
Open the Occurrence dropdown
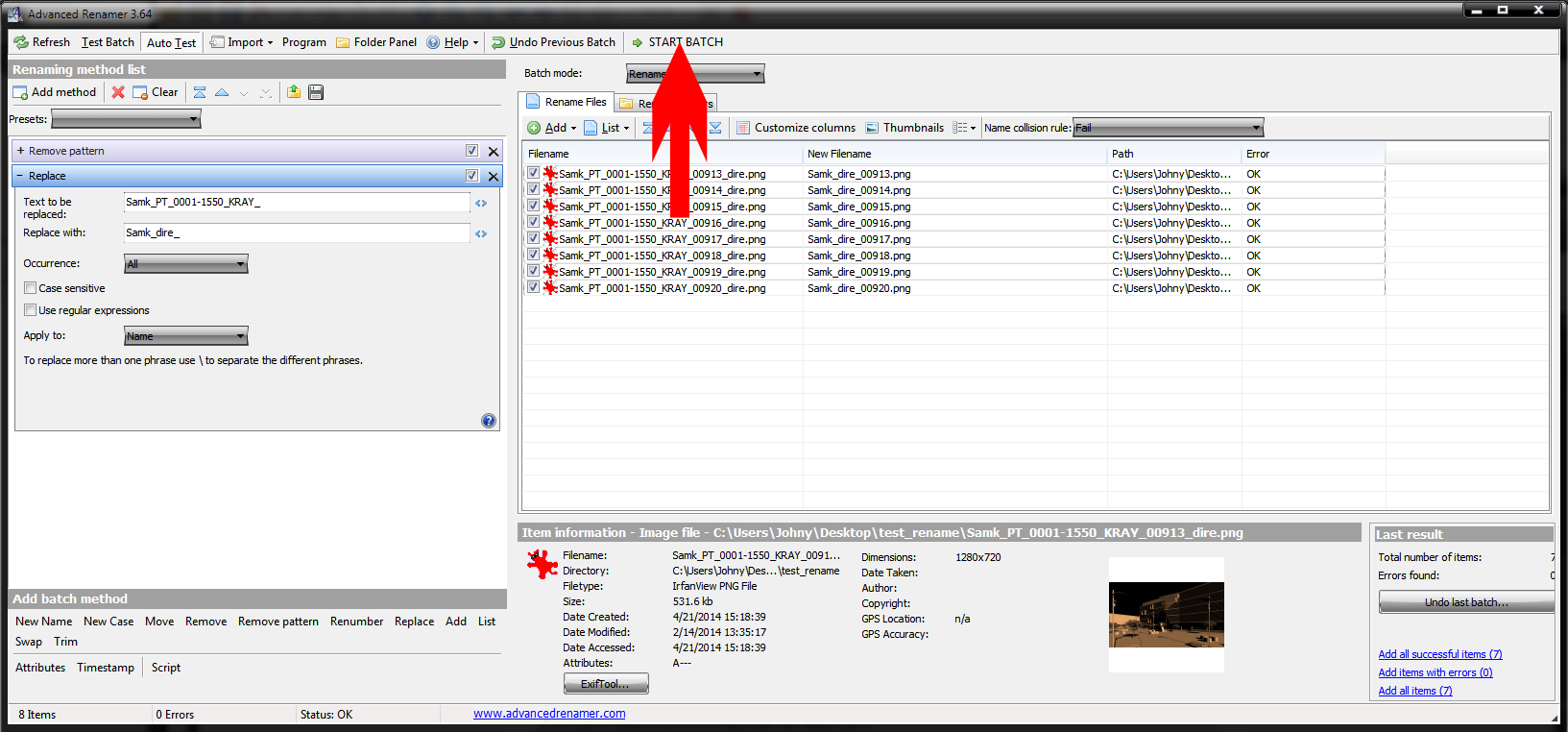point(186,264)
